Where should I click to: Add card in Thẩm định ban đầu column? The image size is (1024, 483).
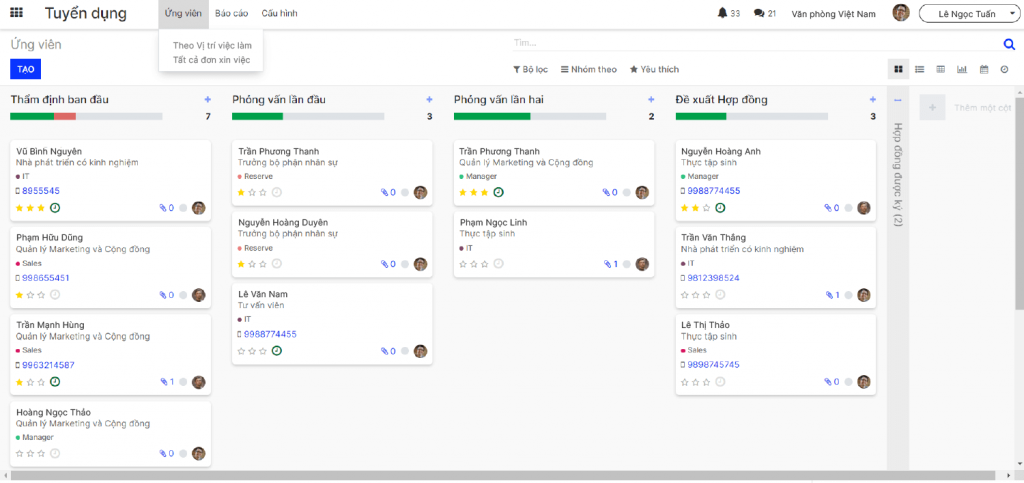208,100
